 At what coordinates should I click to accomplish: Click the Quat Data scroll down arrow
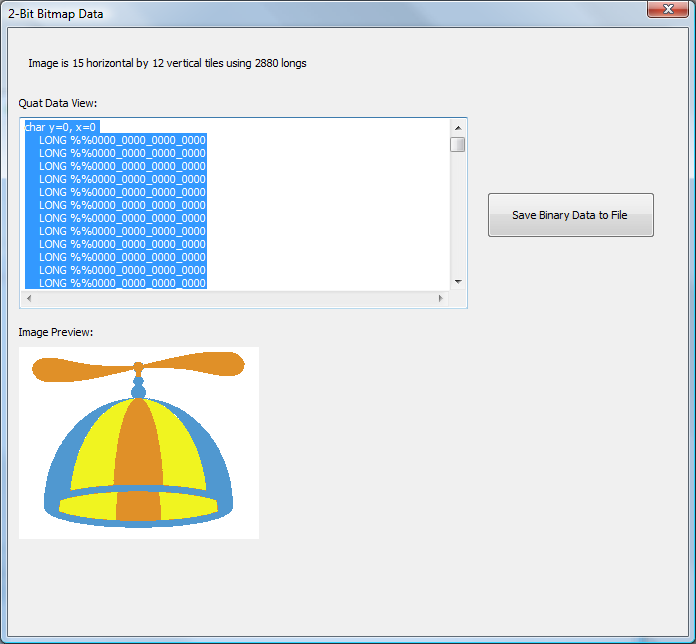click(458, 282)
